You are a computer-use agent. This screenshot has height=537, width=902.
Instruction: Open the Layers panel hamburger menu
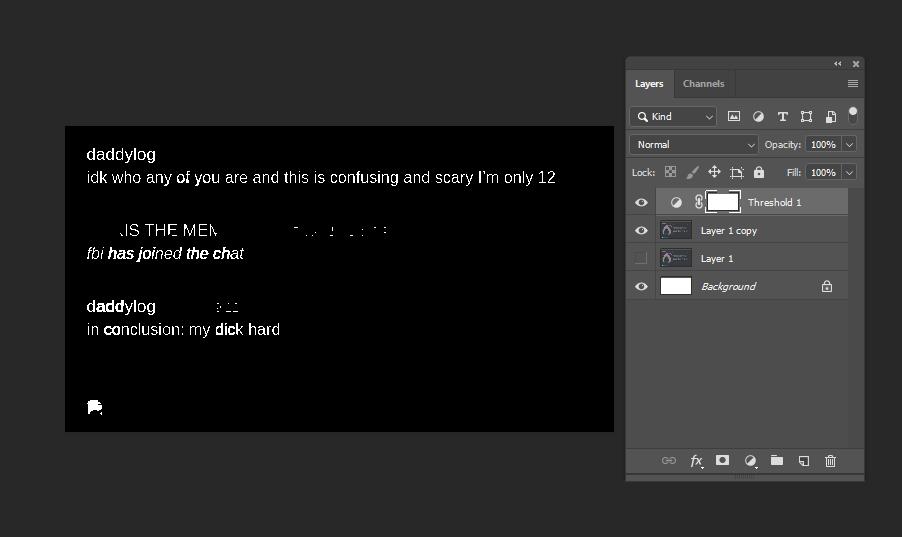click(x=853, y=83)
